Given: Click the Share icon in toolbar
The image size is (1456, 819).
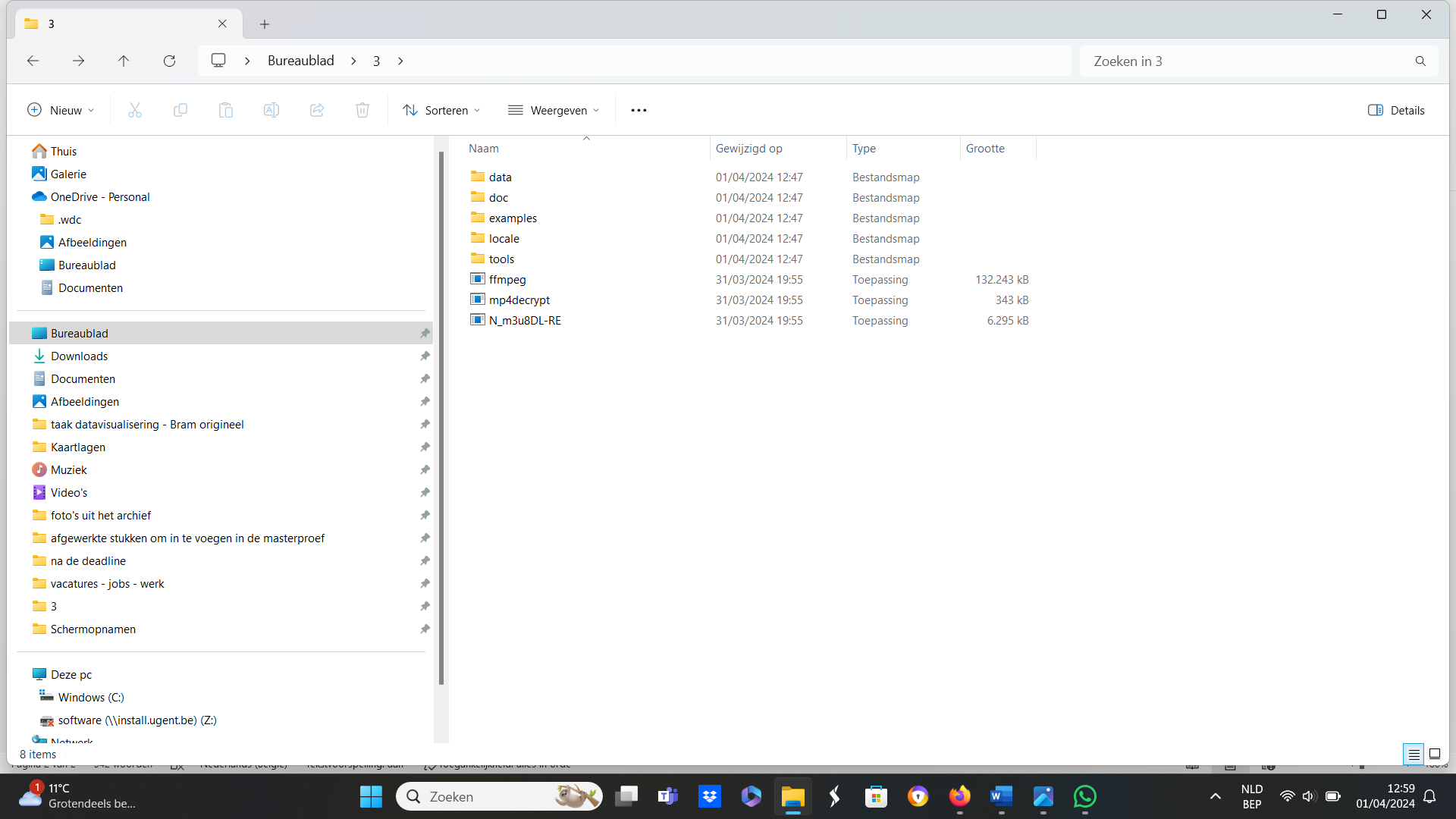Looking at the screenshot, I should (317, 111).
